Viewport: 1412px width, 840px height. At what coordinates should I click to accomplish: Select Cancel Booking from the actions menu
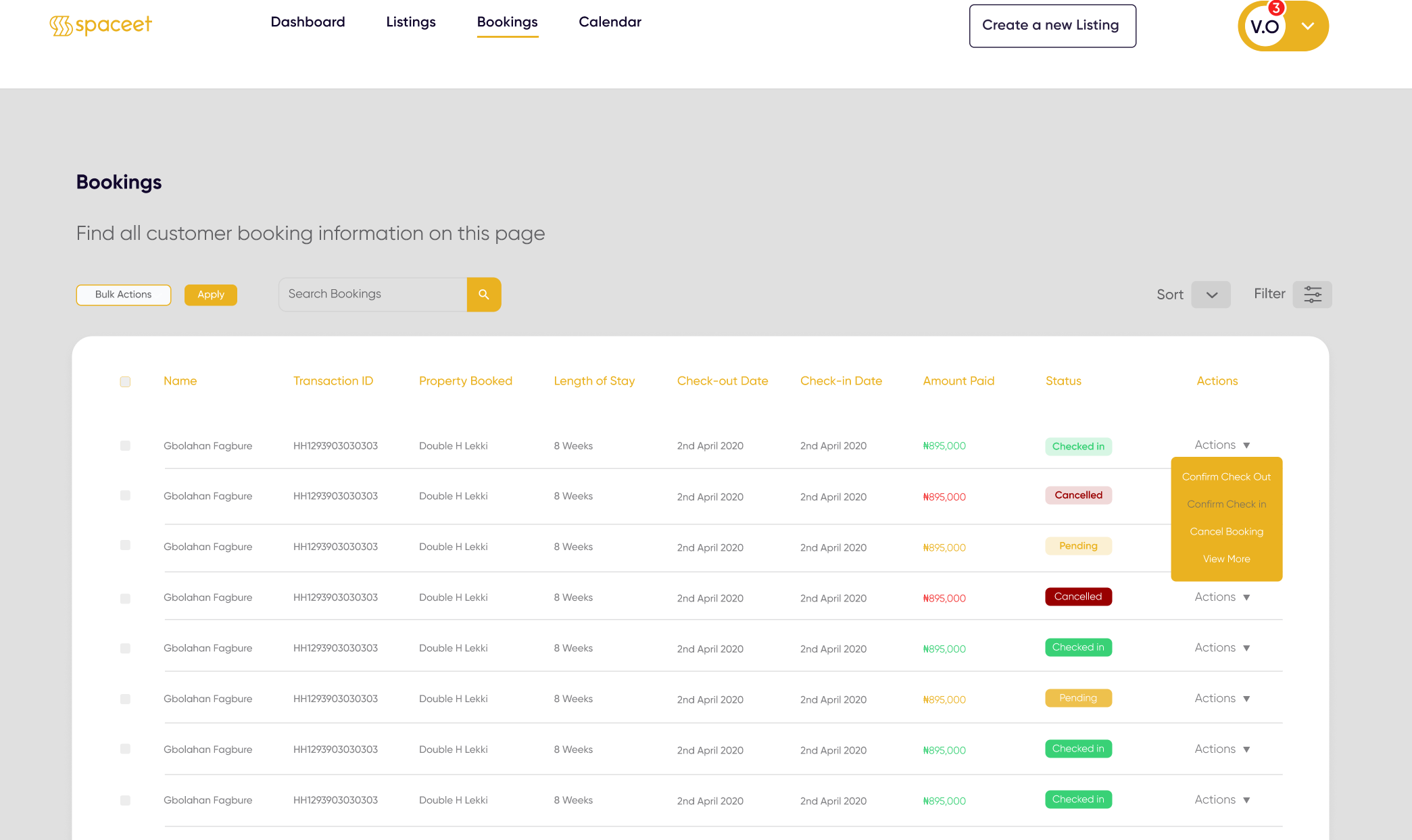[x=1226, y=531]
